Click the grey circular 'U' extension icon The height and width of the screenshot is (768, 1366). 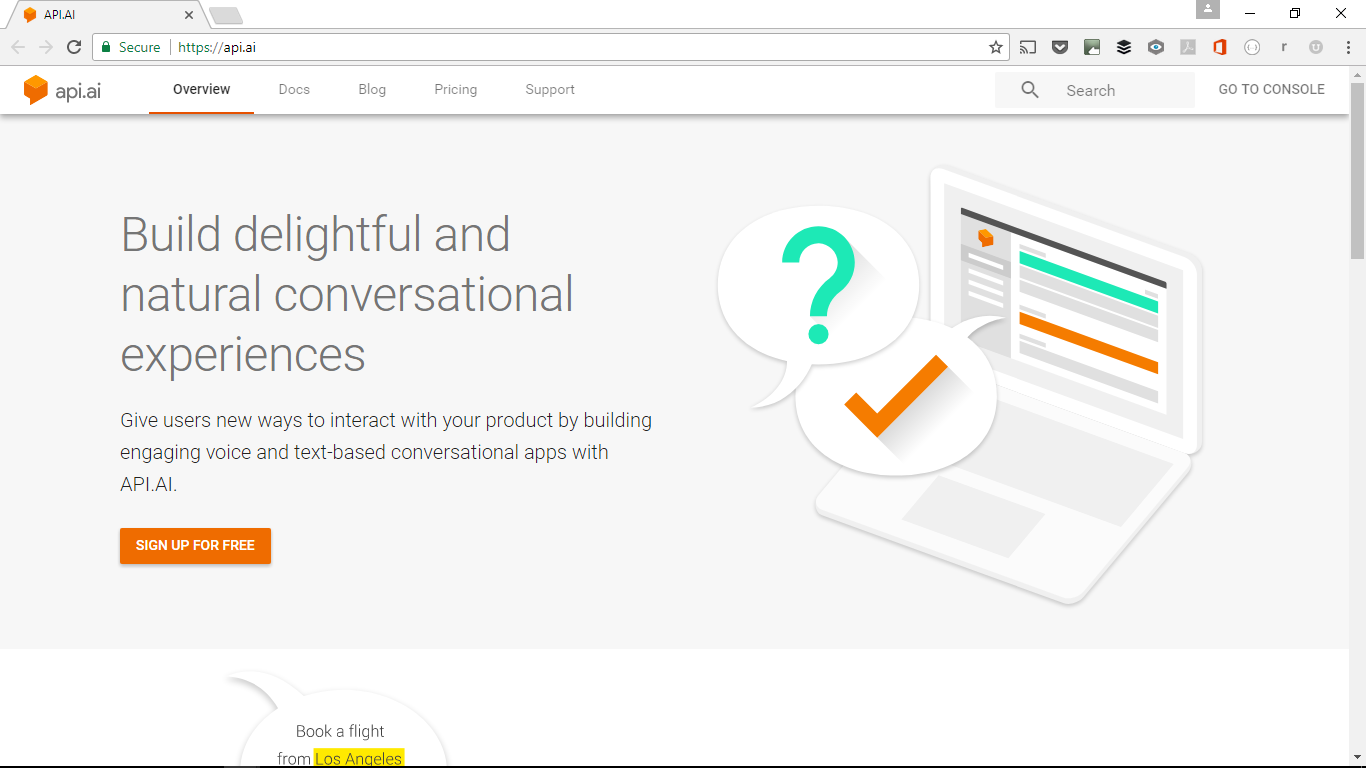(x=1316, y=47)
